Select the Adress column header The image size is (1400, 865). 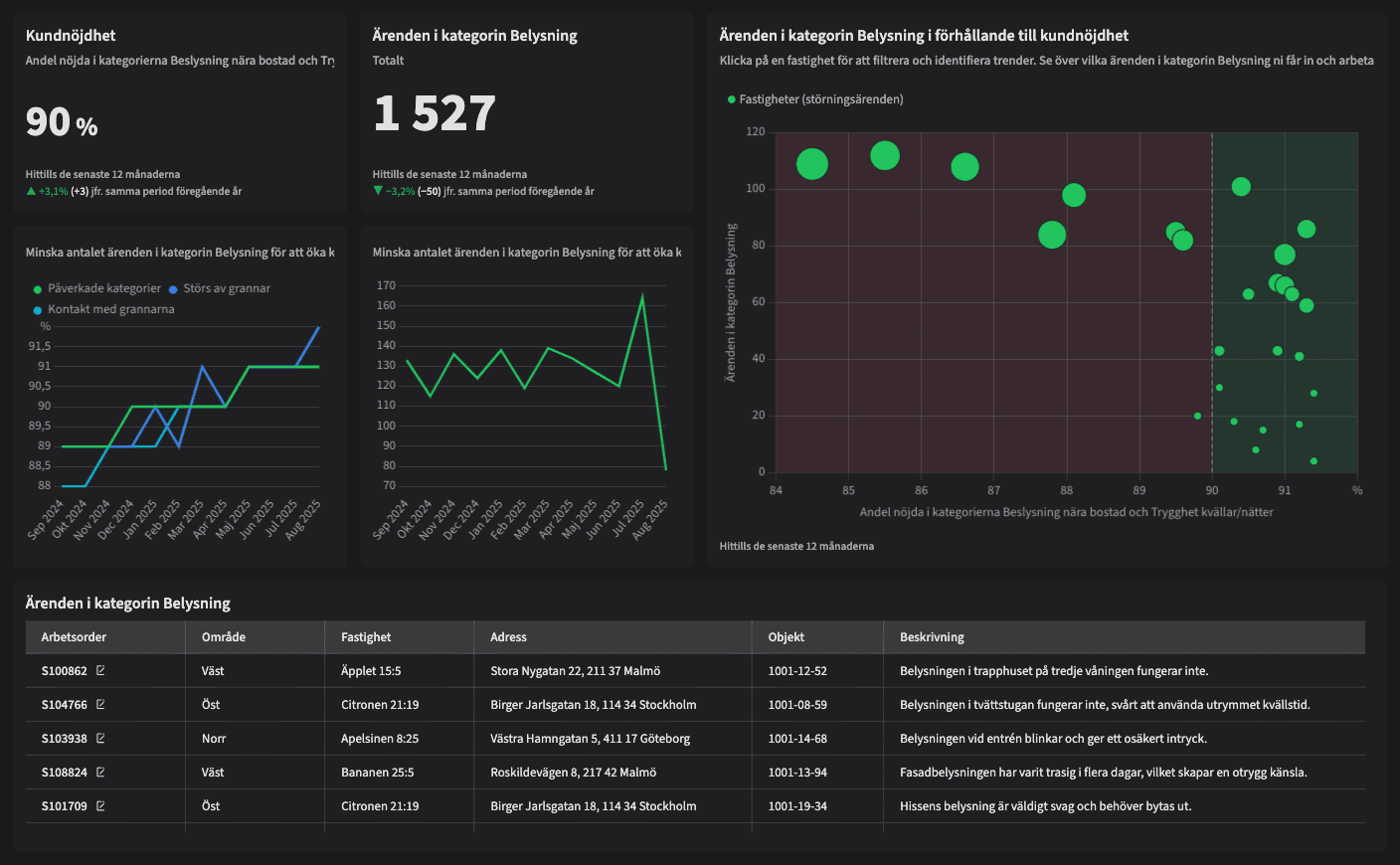click(x=508, y=637)
